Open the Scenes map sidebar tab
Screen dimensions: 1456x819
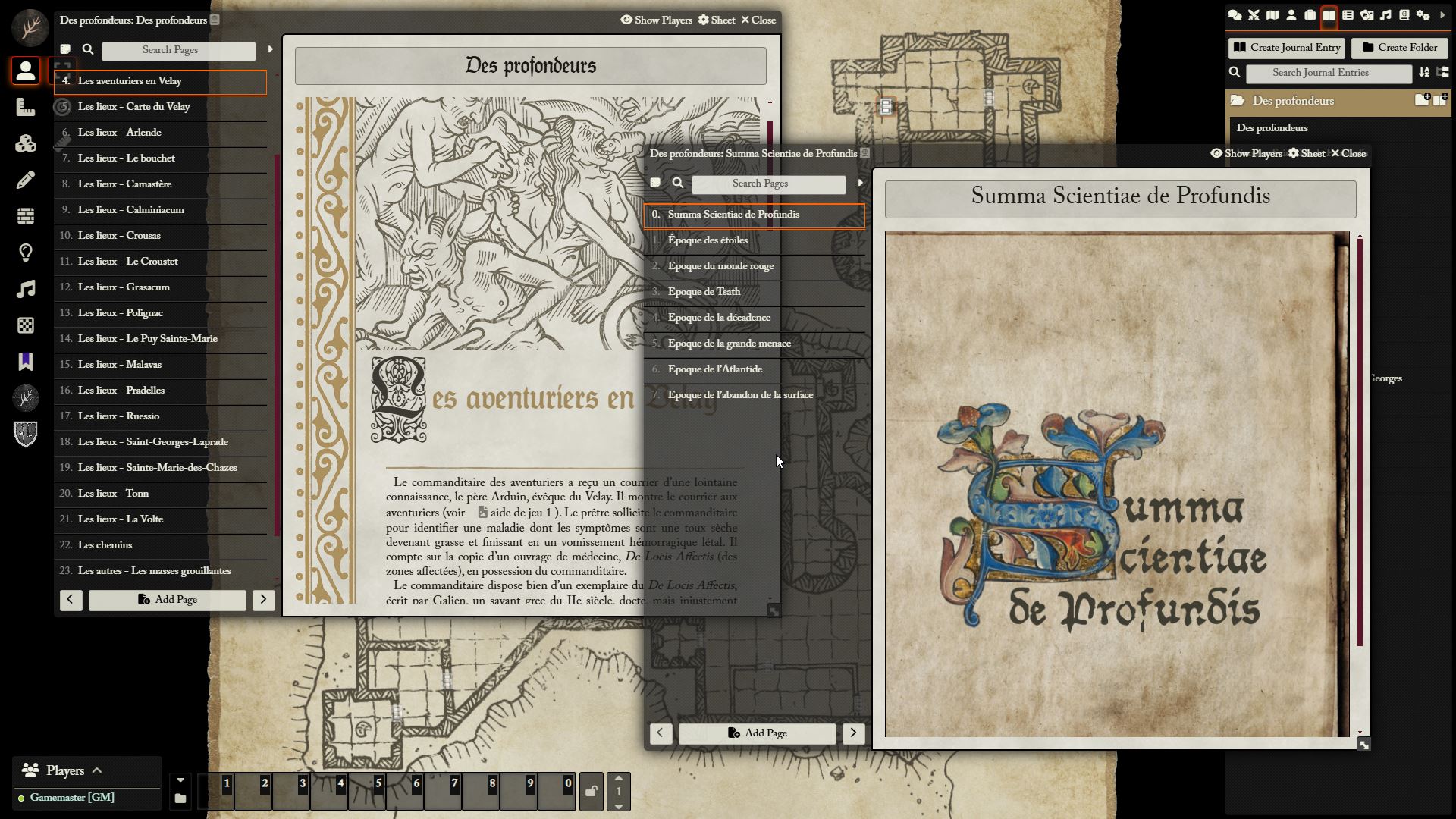click(x=1272, y=15)
